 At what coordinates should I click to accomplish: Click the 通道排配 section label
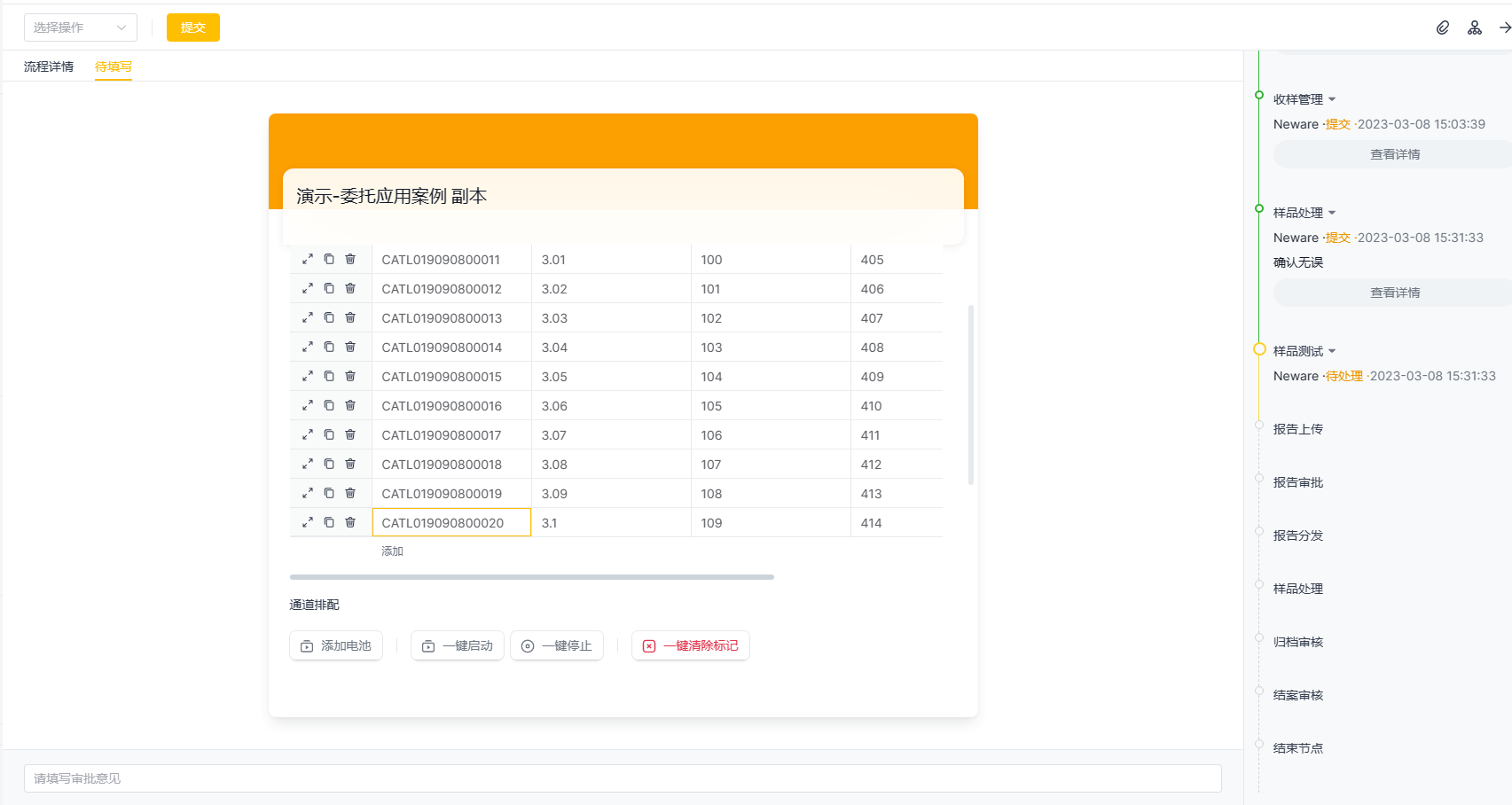[315, 605]
